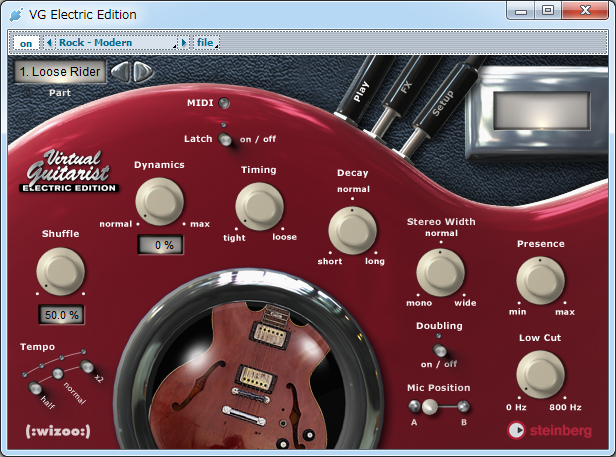
Task: Open the Rock - Modern preset dropdown
Action: coord(116,42)
